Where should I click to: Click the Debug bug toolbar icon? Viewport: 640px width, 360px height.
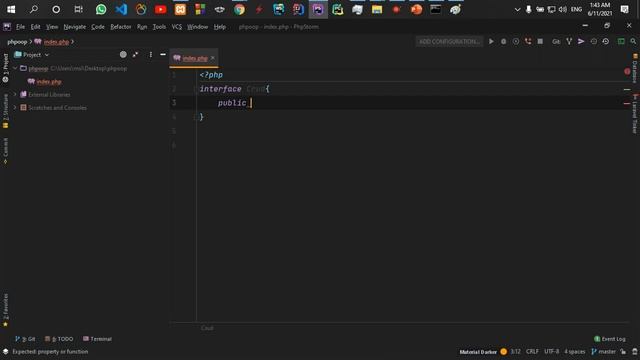(x=503, y=42)
